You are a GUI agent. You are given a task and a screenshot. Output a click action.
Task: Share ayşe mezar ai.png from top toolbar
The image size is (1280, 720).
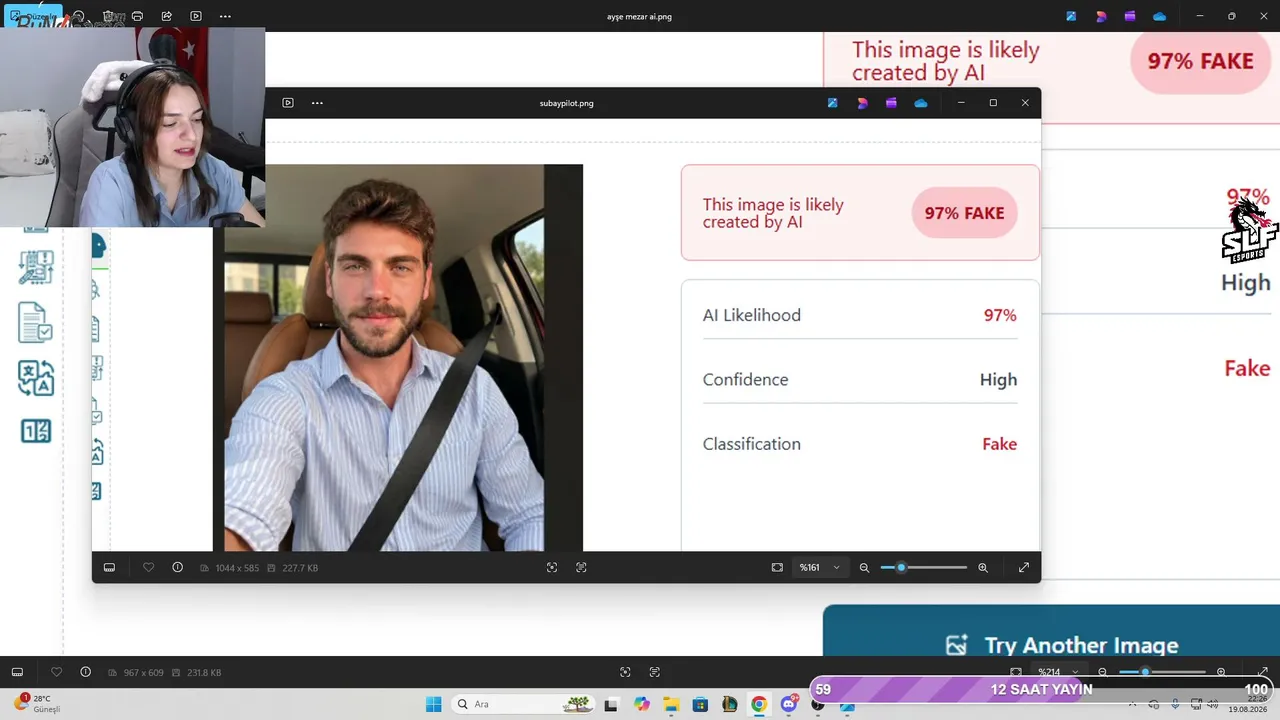[x=166, y=16]
